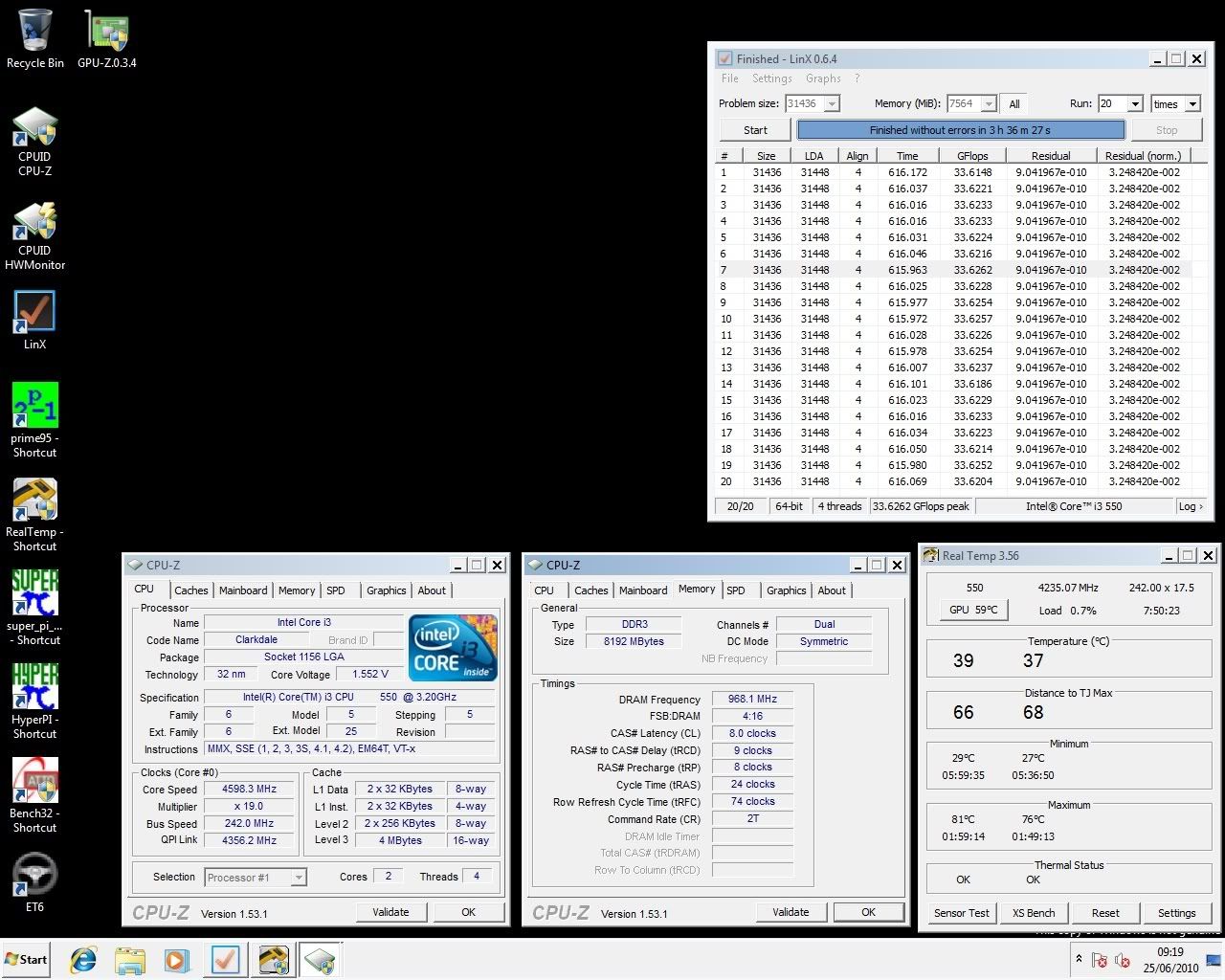This screenshot has width=1225, height=980.
Task: Open the Settings menu in LinX
Action: (x=772, y=78)
